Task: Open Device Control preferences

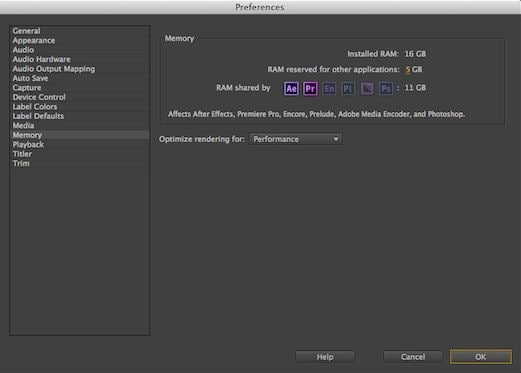Action: point(79,97)
